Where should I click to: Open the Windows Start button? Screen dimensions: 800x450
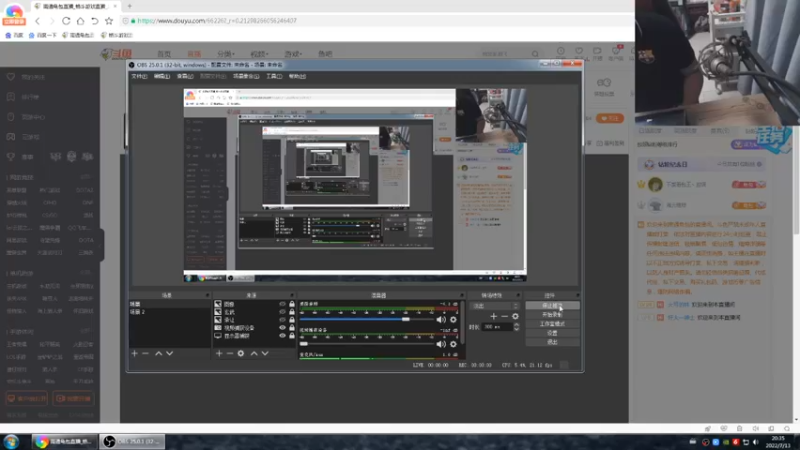(11, 441)
